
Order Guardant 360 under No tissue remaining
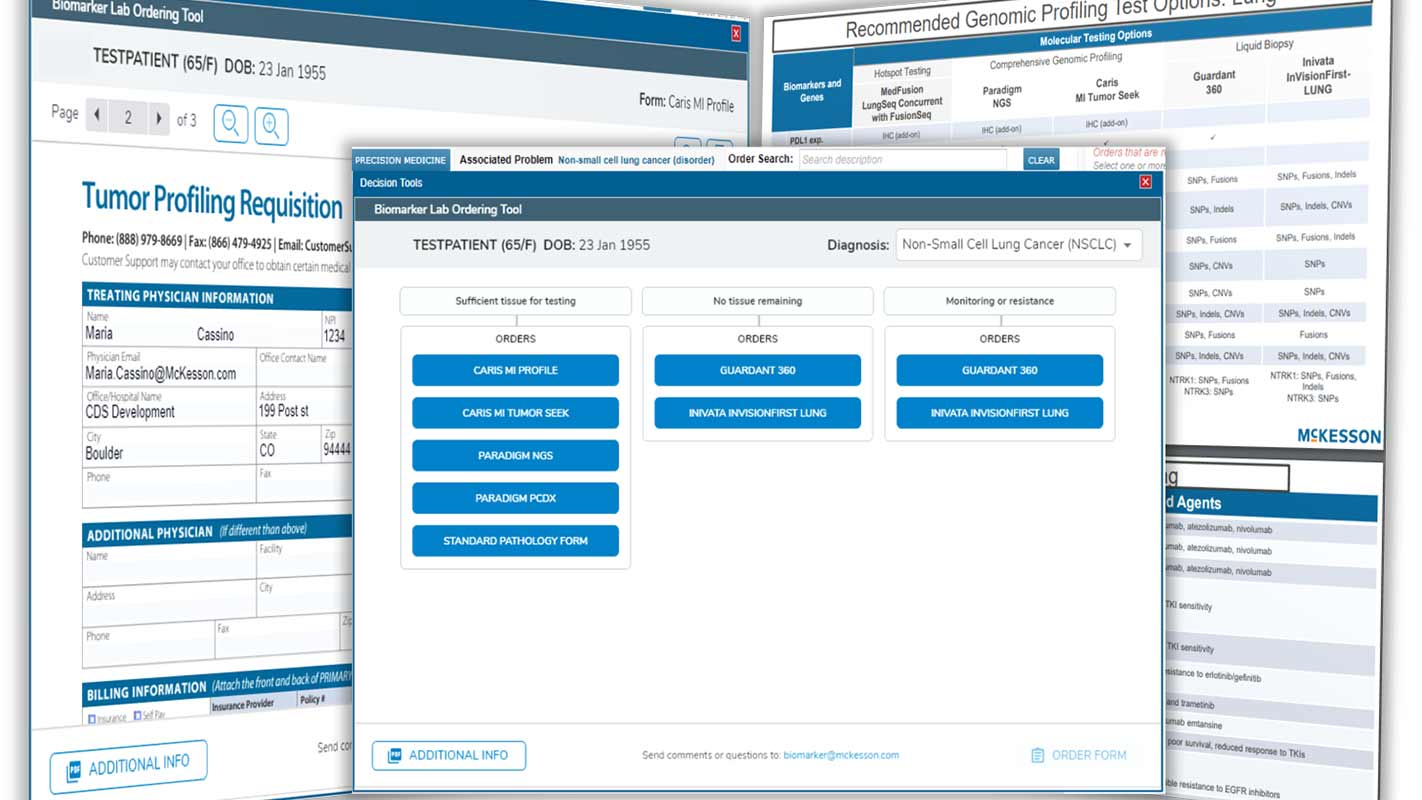(x=758, y=370)
